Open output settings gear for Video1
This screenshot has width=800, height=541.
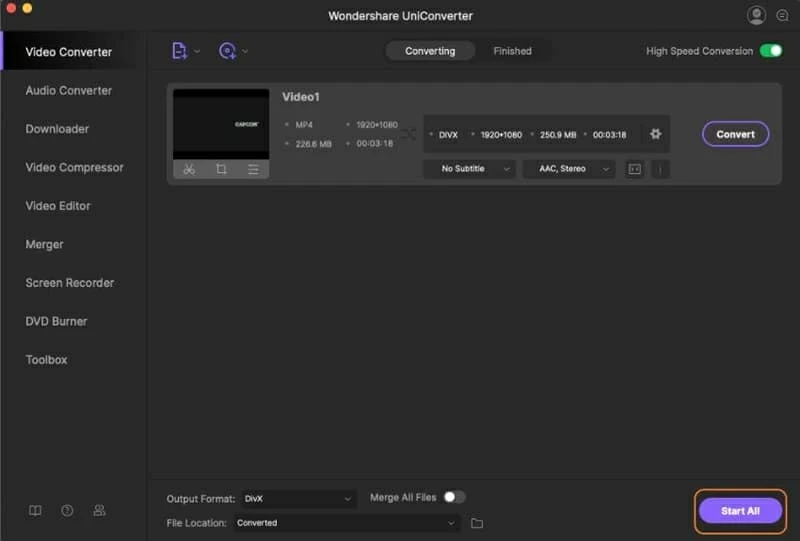pyautogui.click(x=656, y=134)
